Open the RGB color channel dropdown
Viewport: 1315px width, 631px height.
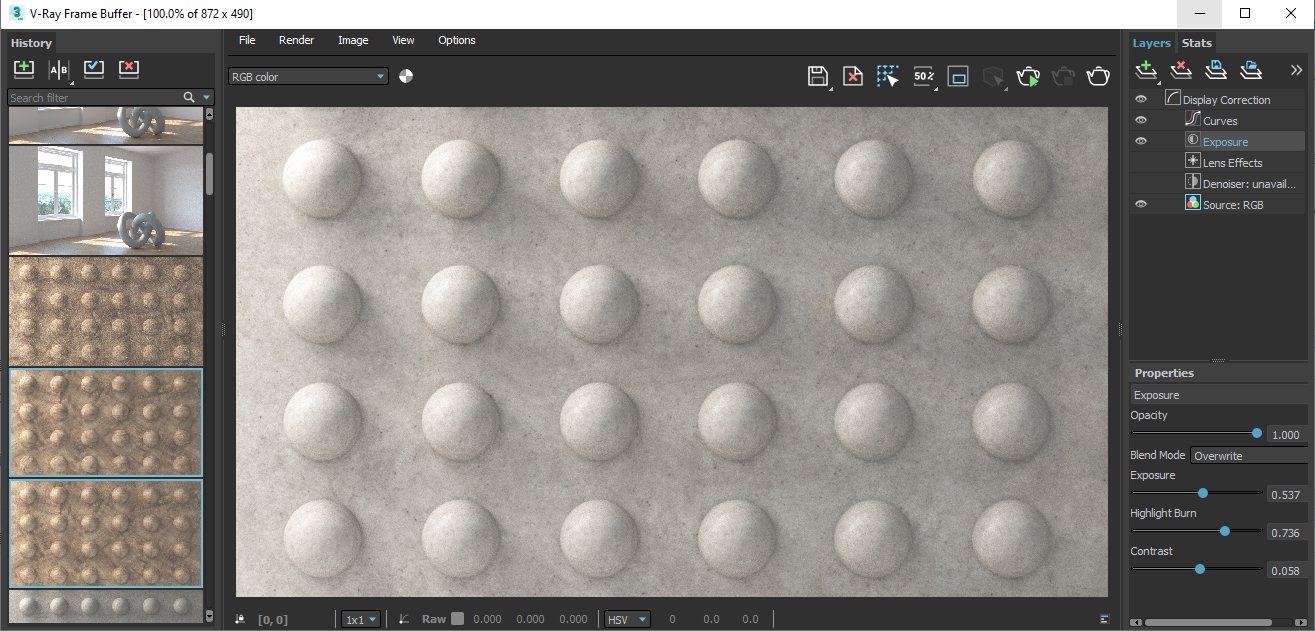tap(308, 76)
